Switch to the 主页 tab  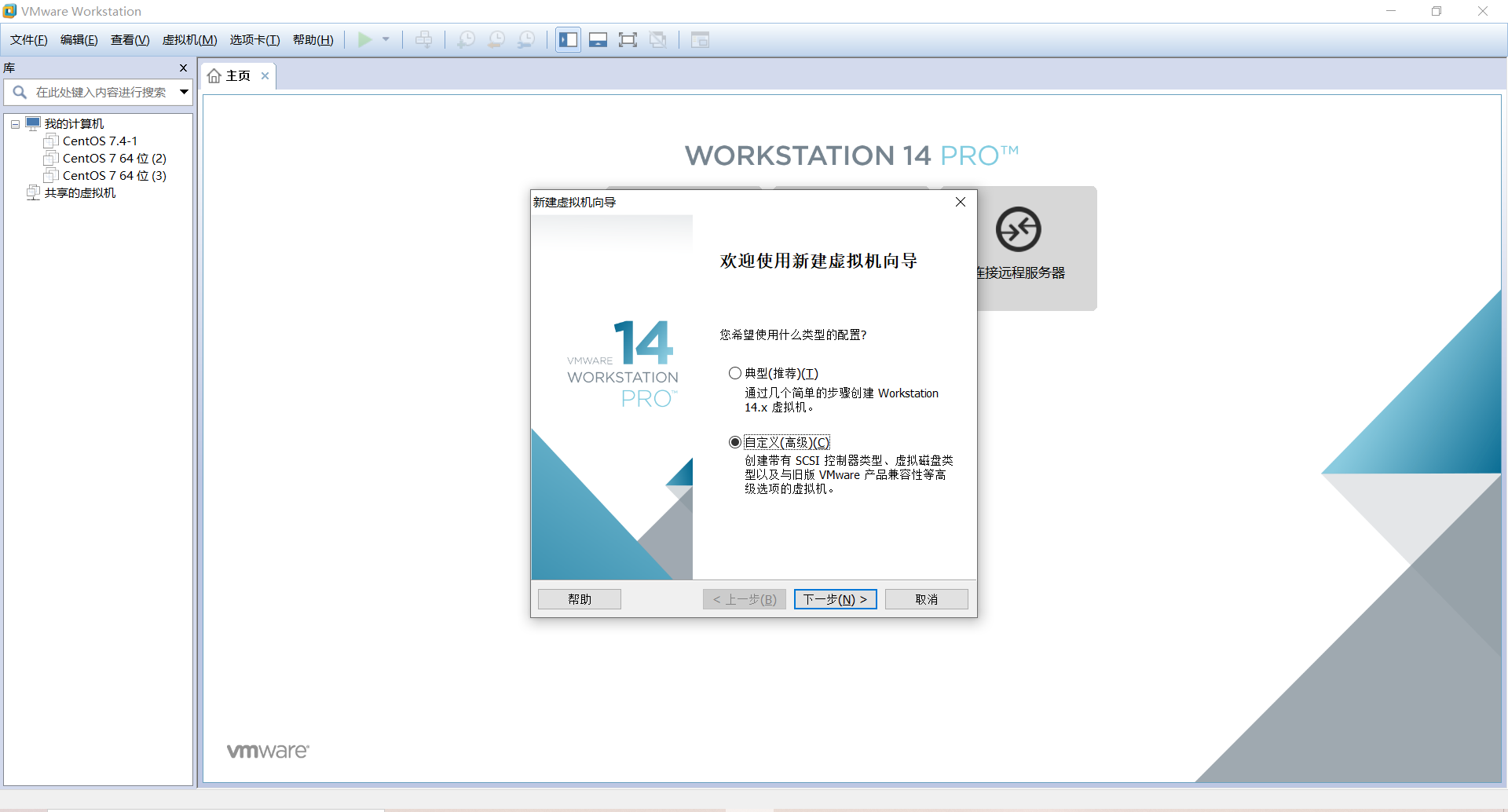(x=238, y=76)
